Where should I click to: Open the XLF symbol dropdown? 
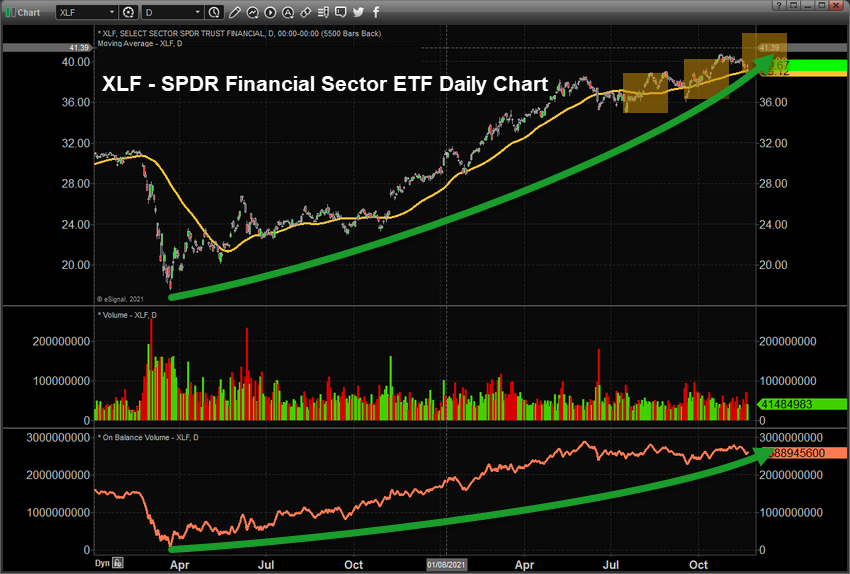87,12
